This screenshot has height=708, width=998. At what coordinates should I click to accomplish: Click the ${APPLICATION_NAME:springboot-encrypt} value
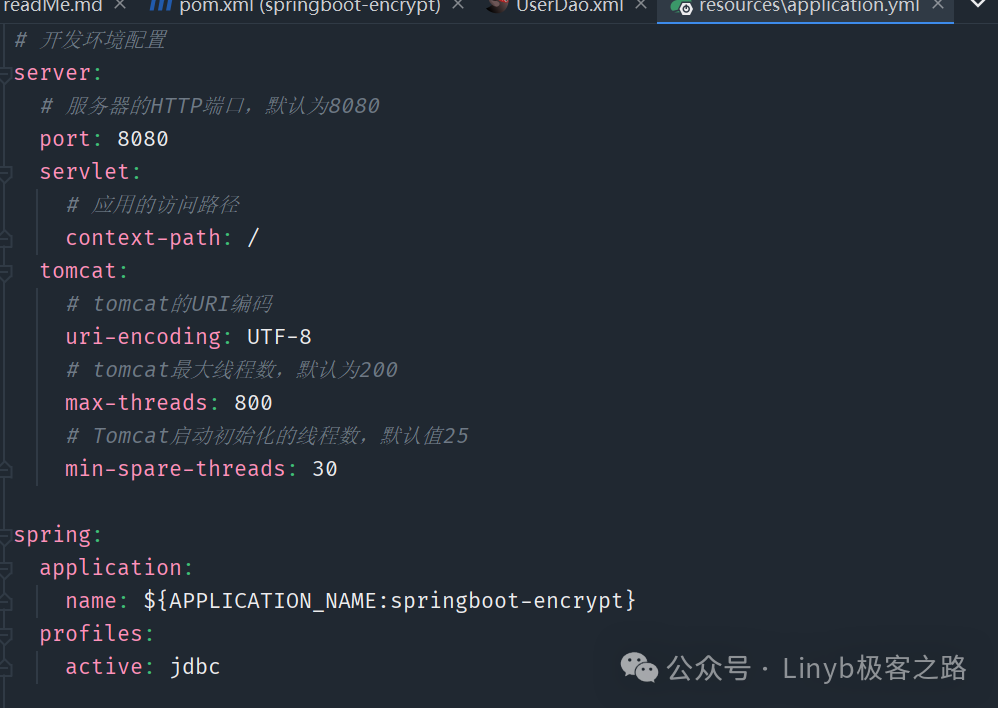(390, 601)
